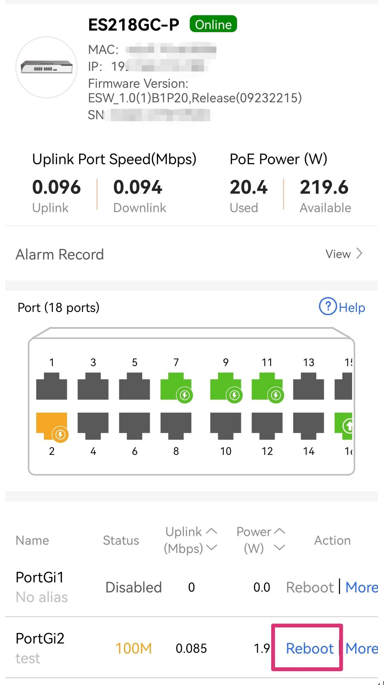
Task: Click the switch device thumbnail image
Action: (x=46, y=67)
